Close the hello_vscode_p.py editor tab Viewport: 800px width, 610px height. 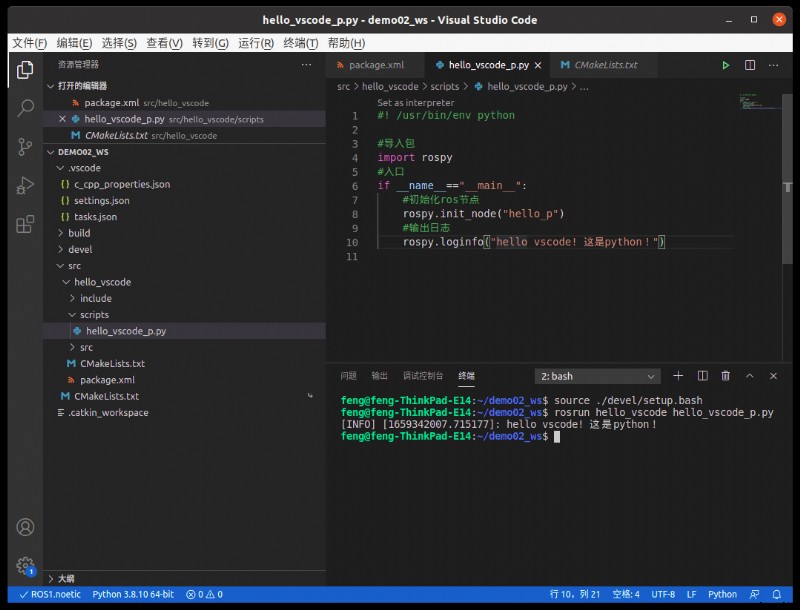tap(538, 65)
